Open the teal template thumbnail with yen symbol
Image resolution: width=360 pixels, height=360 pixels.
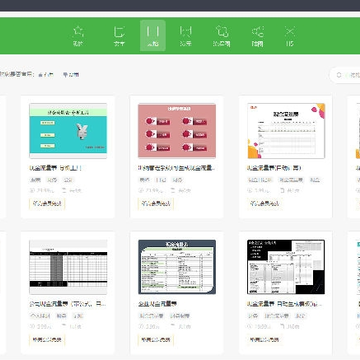(68, 131)
